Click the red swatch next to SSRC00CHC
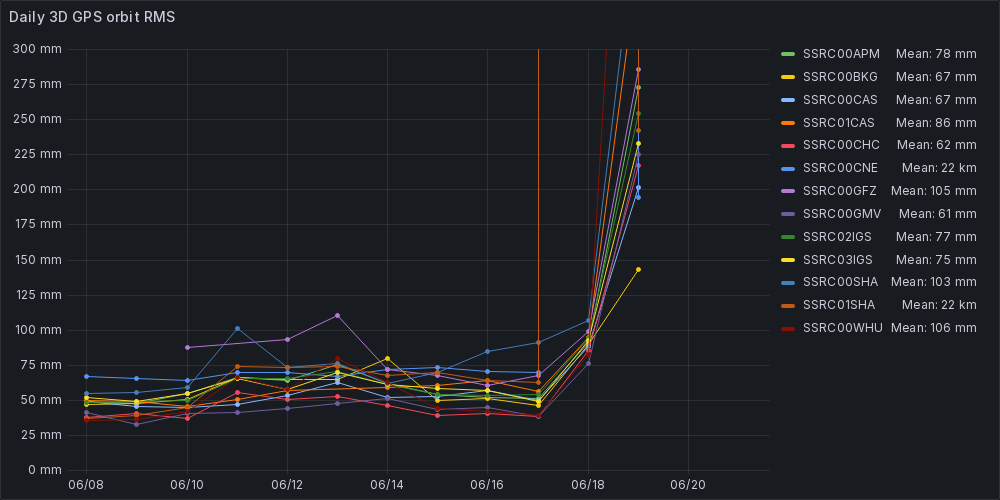This screenshot has height=500, width=1000. pyautogui.click(x=787, y=145)
